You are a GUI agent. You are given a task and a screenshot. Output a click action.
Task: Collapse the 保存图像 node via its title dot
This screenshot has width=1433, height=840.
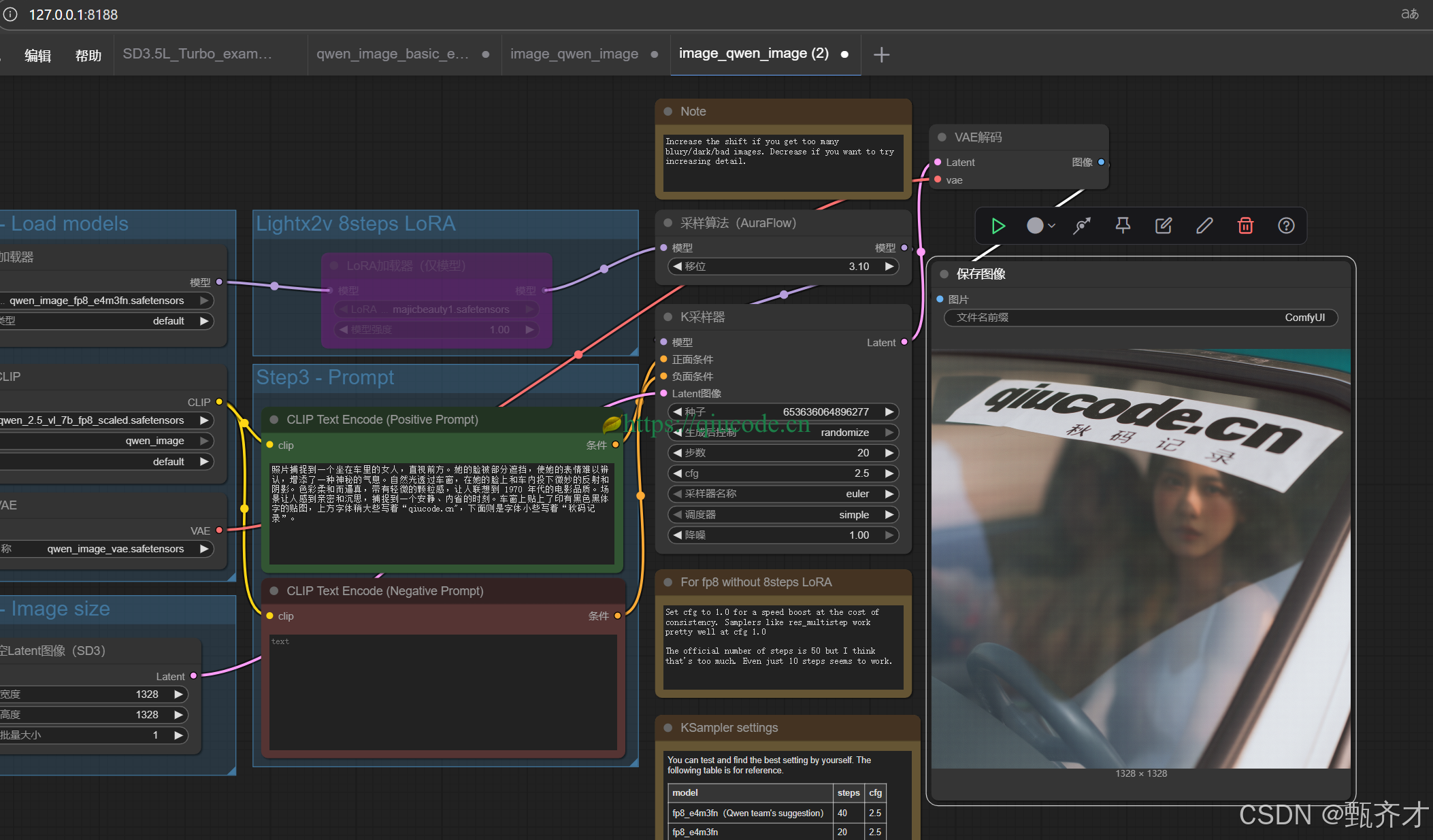coord(944,274)
